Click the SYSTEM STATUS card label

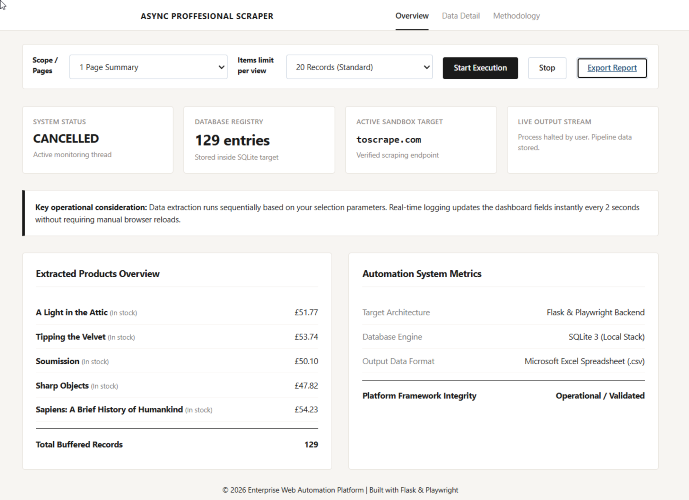point(59,122)
